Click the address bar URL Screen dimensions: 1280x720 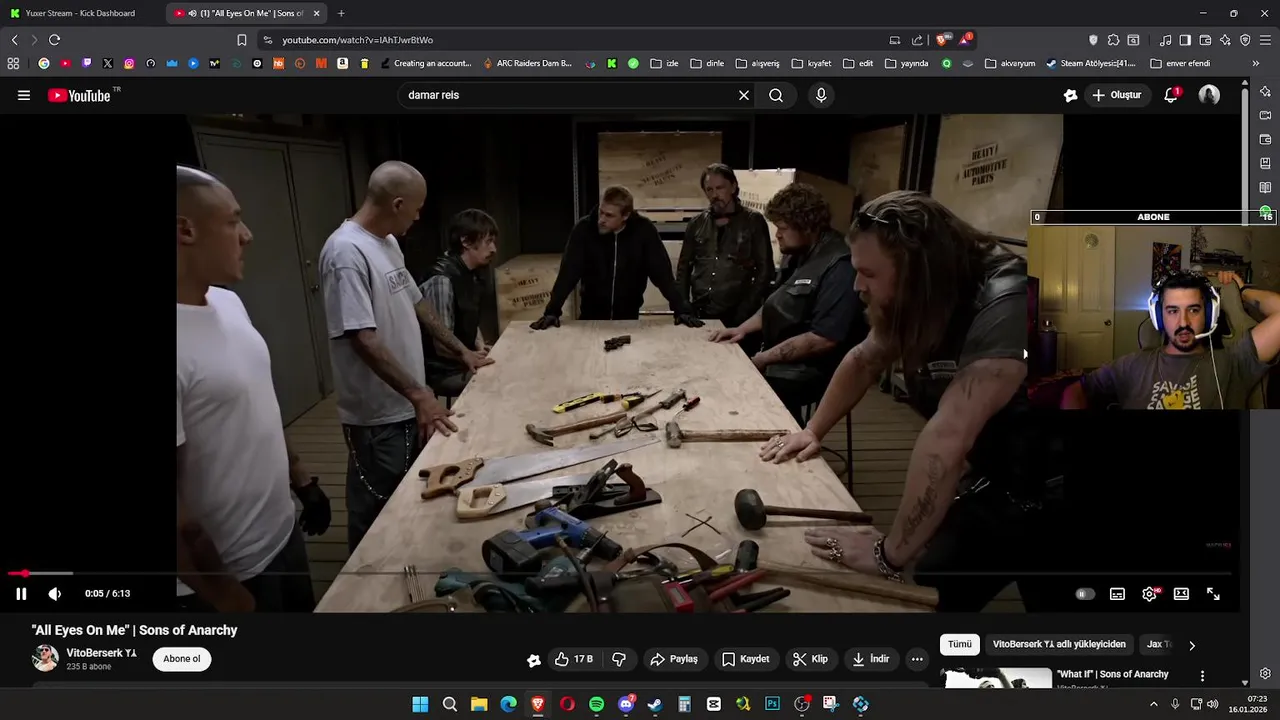click(357, 40)
